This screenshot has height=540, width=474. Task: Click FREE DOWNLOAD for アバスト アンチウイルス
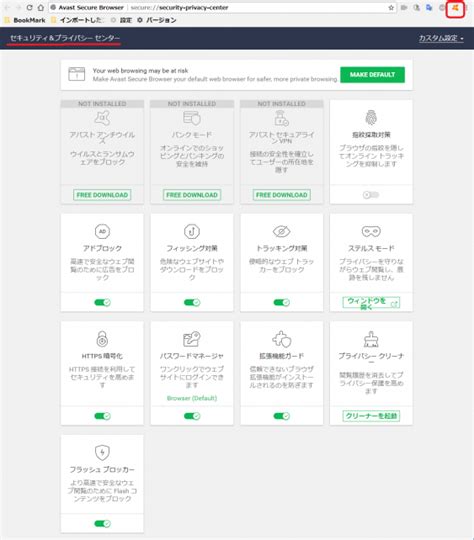[102, 195]
